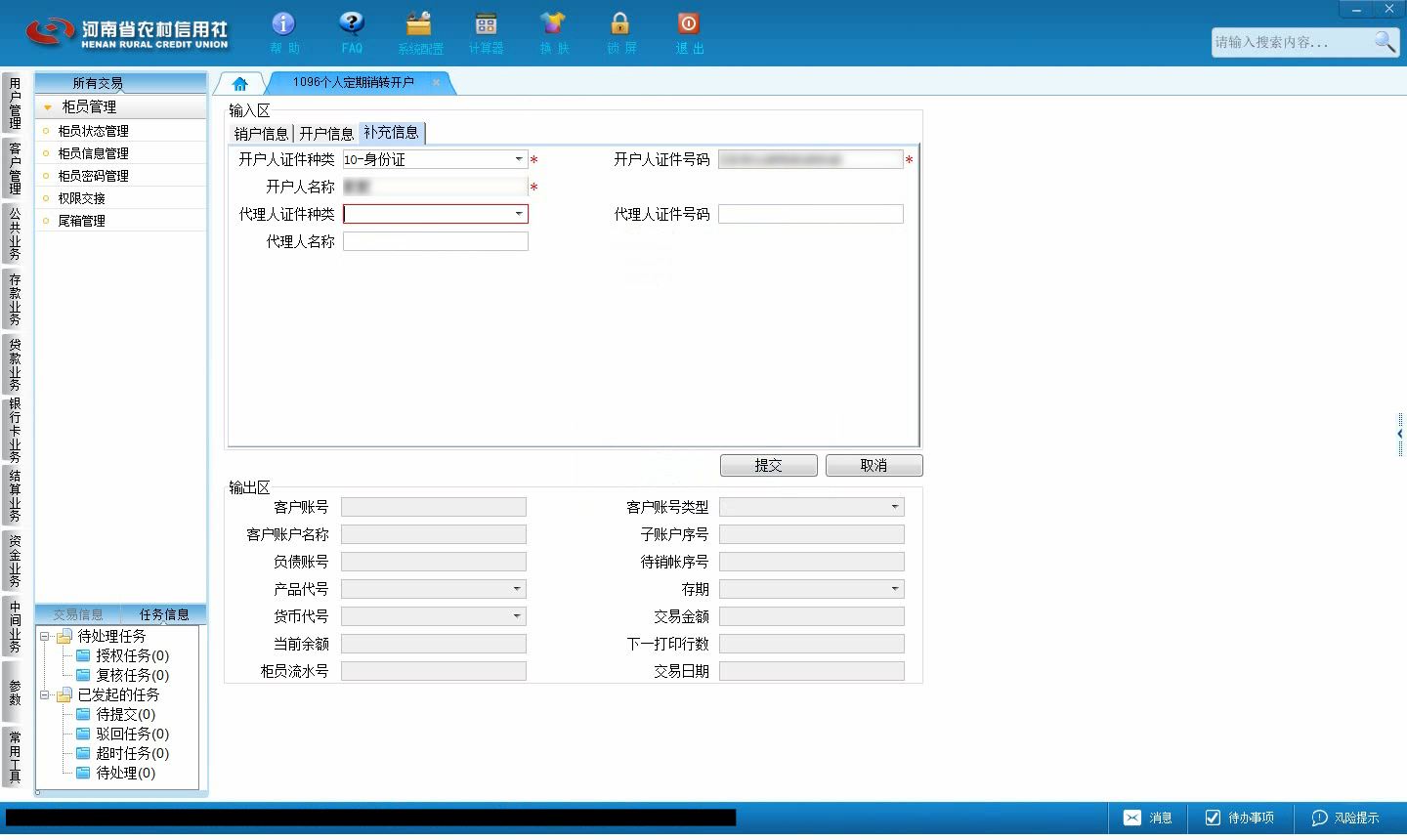Open 代理人证件种类 dropdown
The width and height of the screenshot is (1407, 840).
coord(519,214)
